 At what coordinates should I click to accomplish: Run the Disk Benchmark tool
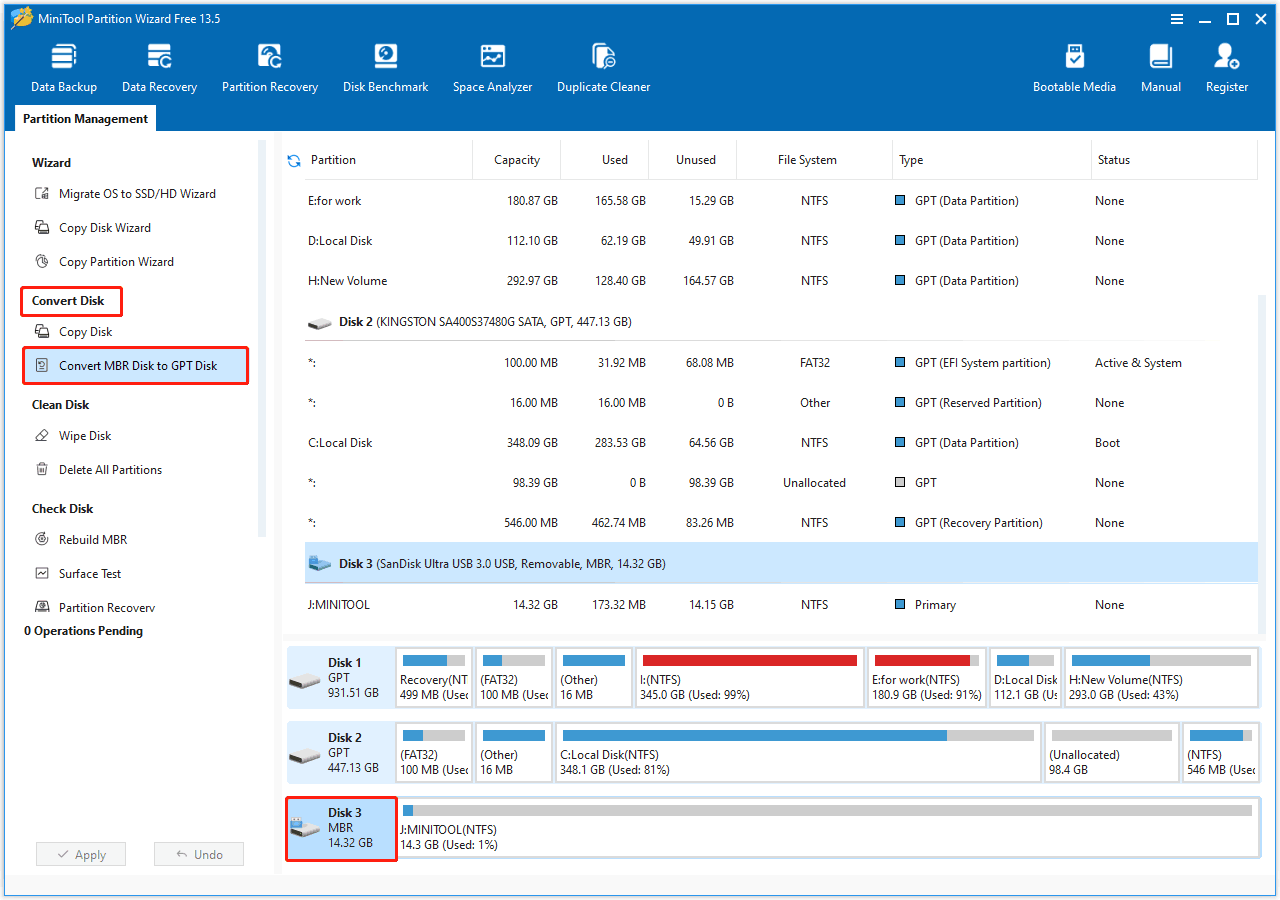385,66
